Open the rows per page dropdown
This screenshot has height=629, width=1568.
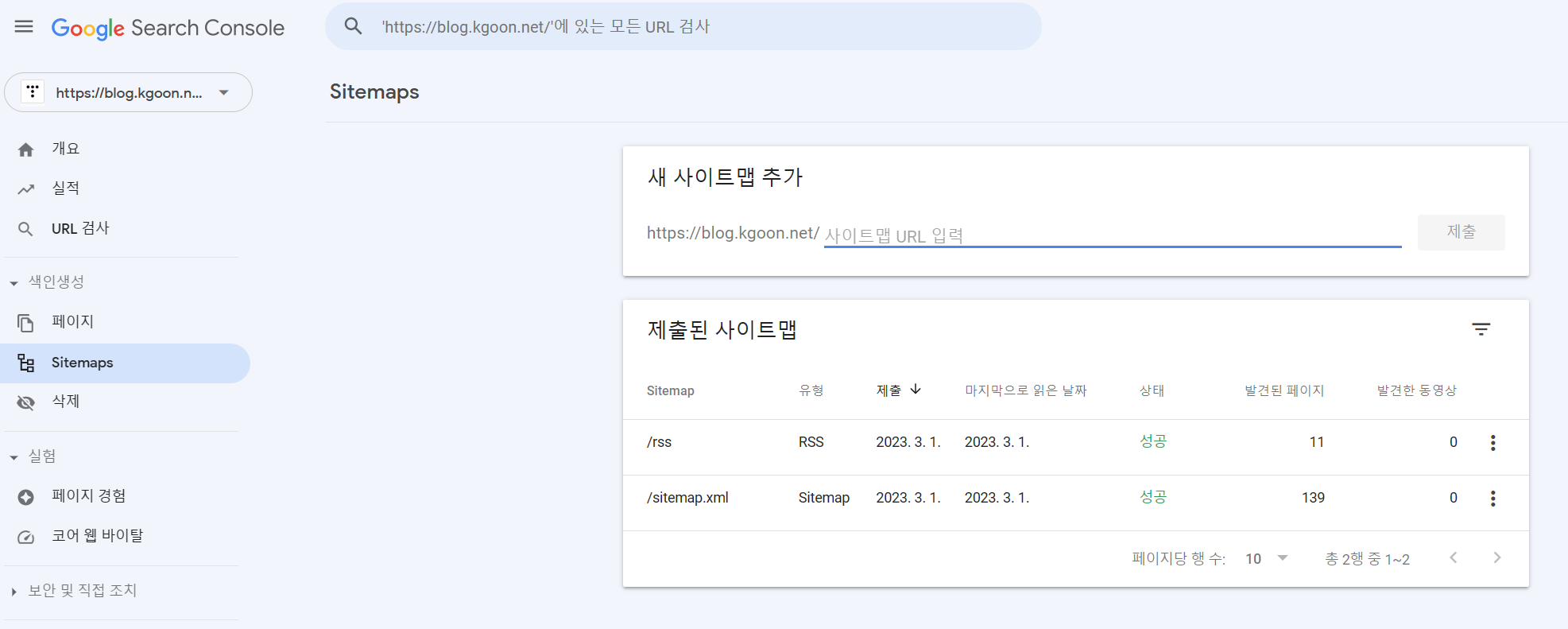(x=1267, y=558)
